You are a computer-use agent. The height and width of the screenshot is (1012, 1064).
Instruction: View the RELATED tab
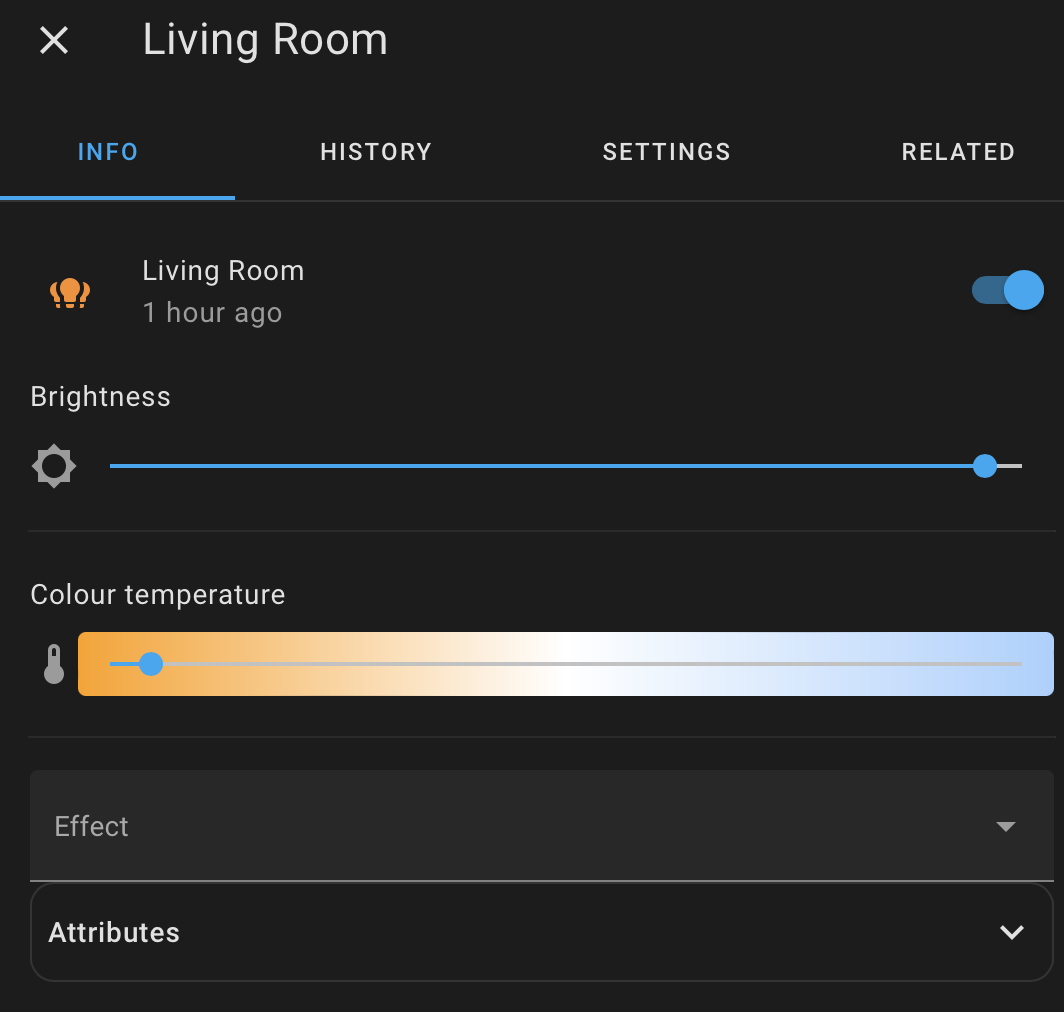coord(958,152)
